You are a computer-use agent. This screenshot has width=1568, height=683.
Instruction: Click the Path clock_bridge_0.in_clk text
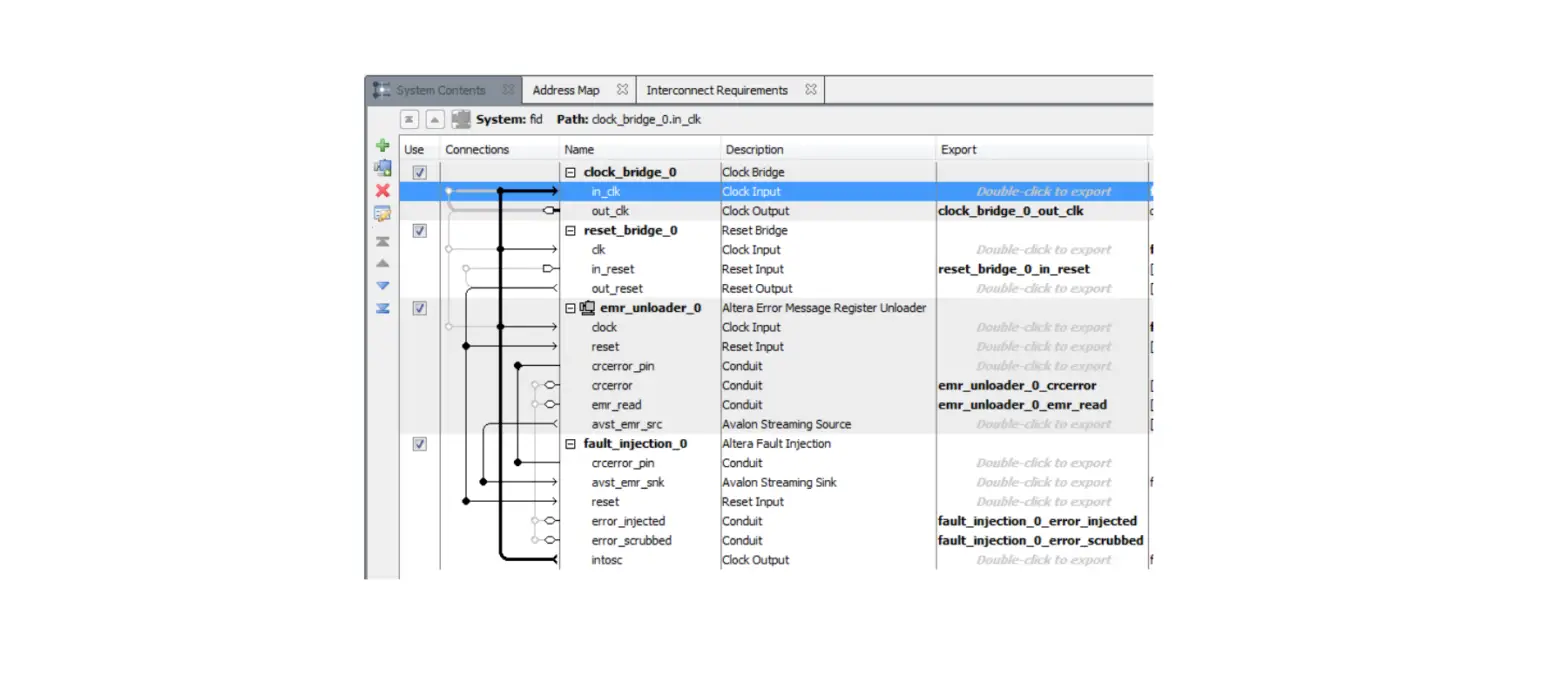pos(629,119)
